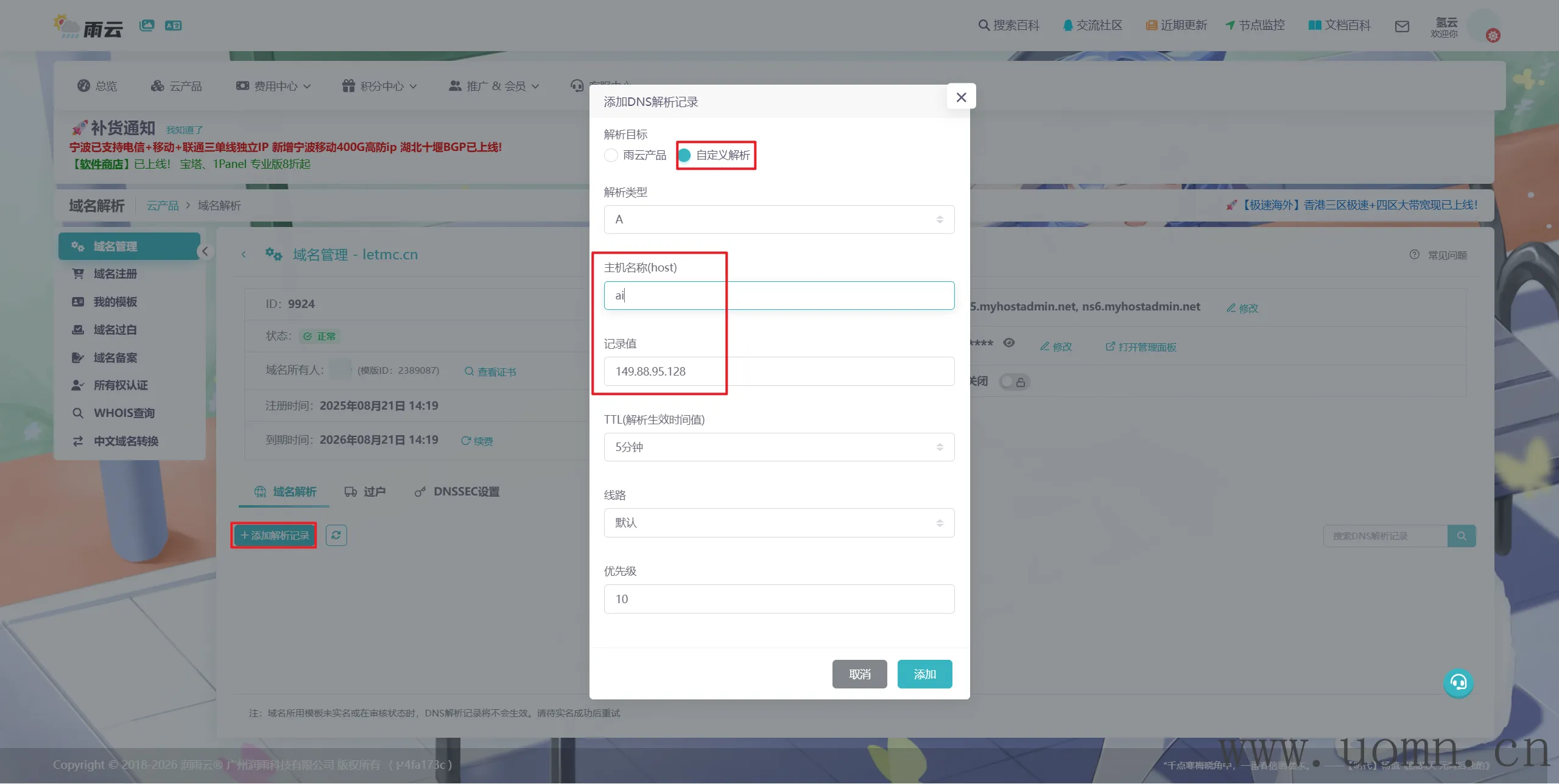Click the back arrow before 域名管理 title
Screen dimensions: 1559x784
[x=244, y=254]
